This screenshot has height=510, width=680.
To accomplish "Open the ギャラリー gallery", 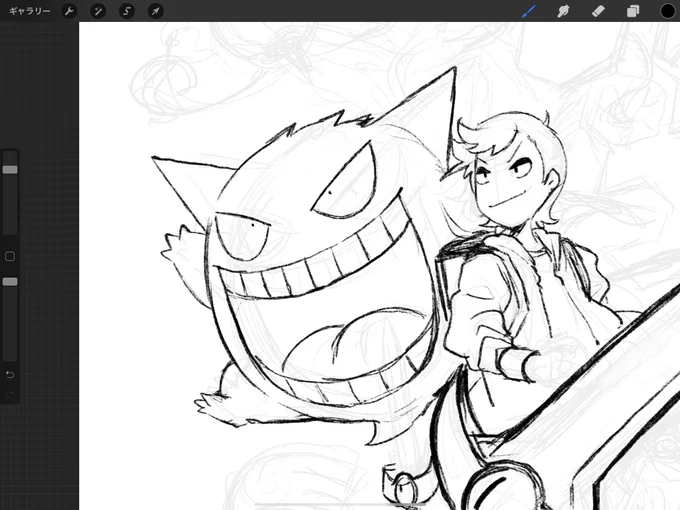I will pyautogui.click(x=29, y=11).
